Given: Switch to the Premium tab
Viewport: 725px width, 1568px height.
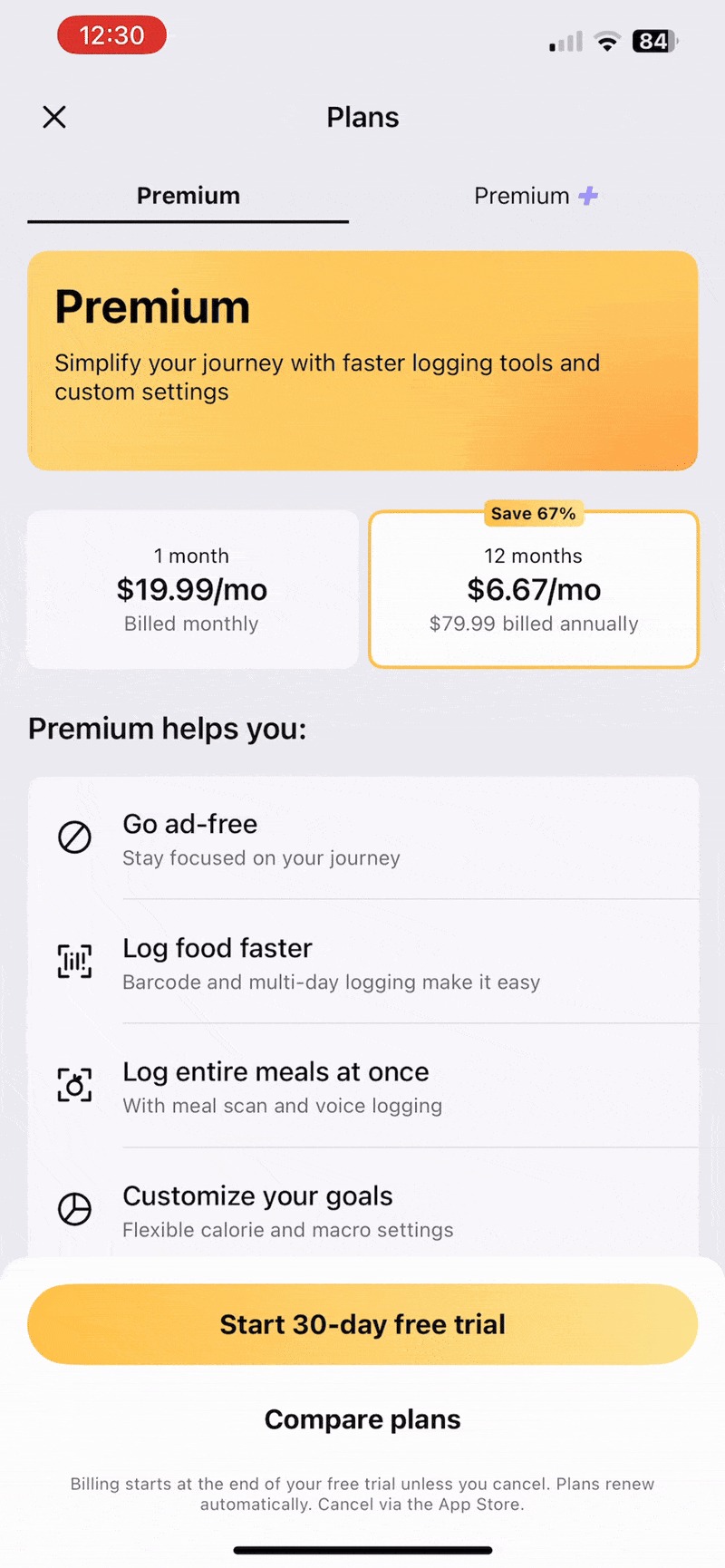Looking at the screenshot, I should [188, 196].
